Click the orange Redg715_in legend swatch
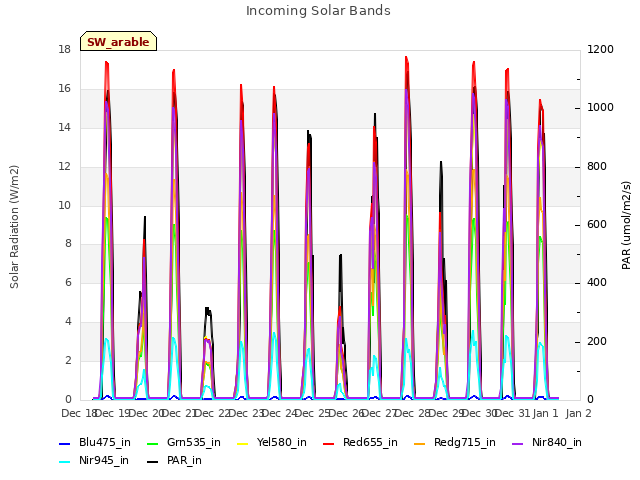This screenshot has height=480, width=640. [420, 444]
